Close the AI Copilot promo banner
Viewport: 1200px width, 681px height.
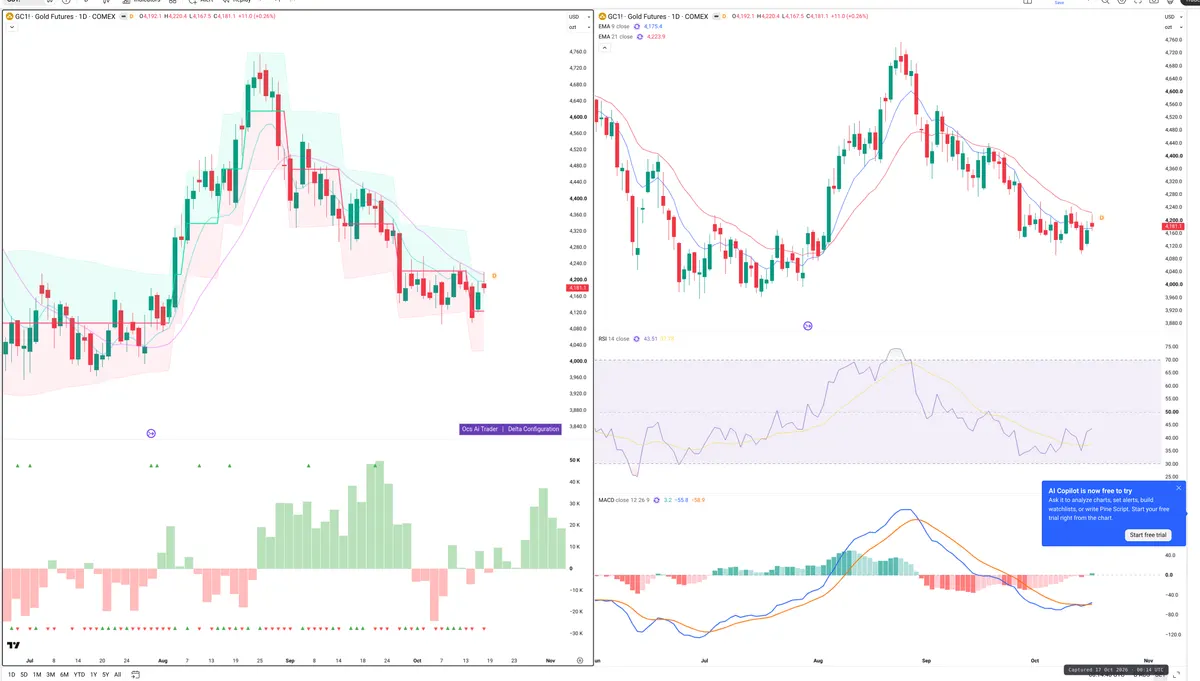1178,488
